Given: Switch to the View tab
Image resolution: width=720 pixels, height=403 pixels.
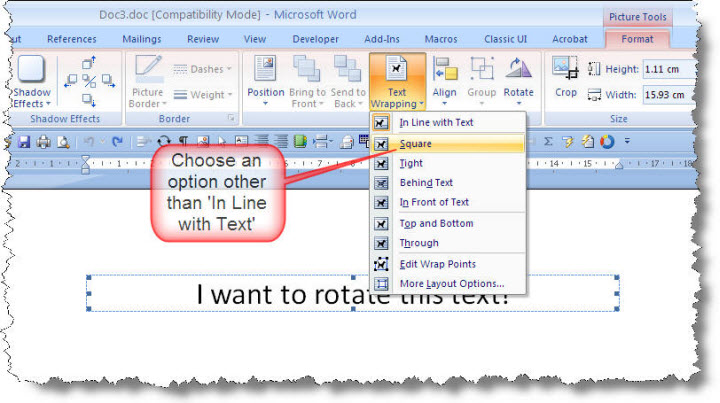Looking at the screenshot, I should click(255, 39).
